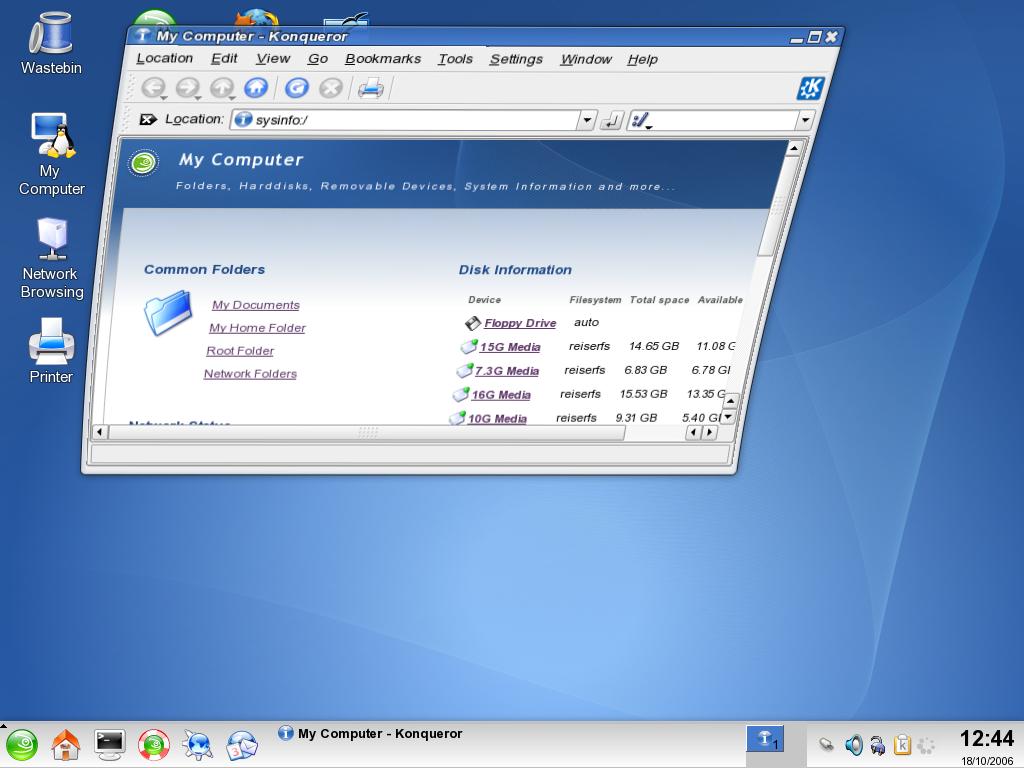Go back with the Back arrow in Konqueror
Viewport: 1024px width, 768px height.
point(153,88)
